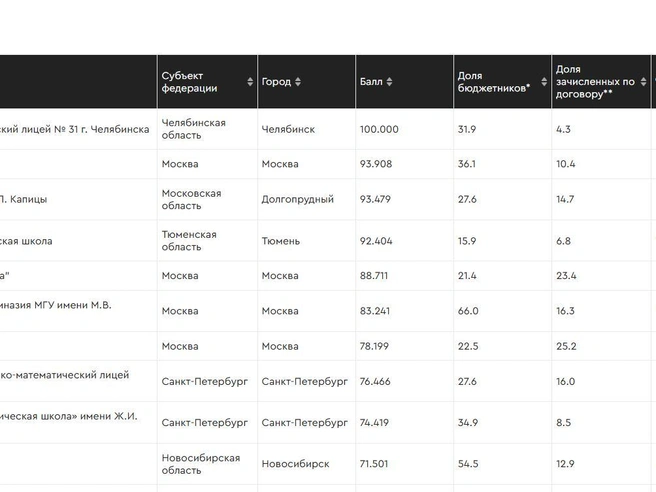Click the Субъект федерации column header text
The height and width of the screenshot is (492, 656).
[x=189, y=82]
